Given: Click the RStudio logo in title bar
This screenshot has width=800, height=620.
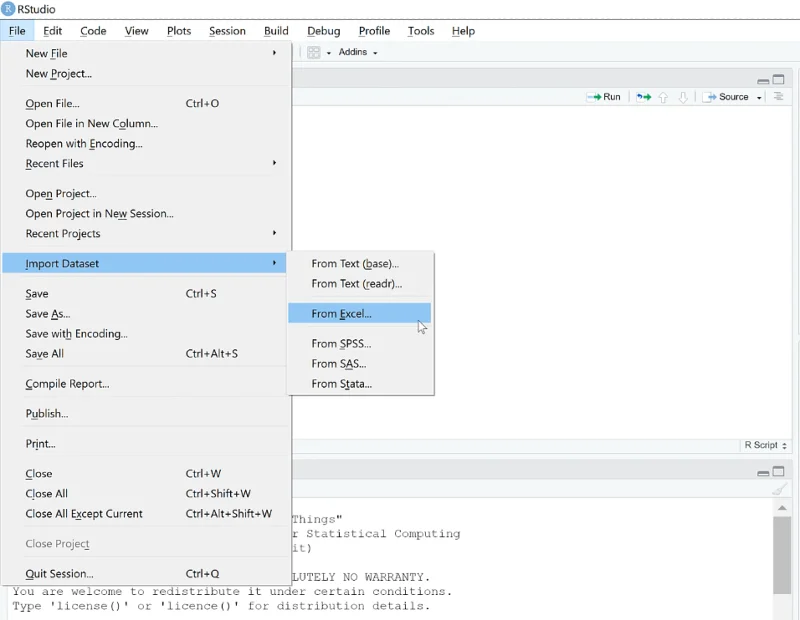Looking at the screenshot, I should [8, 9].
